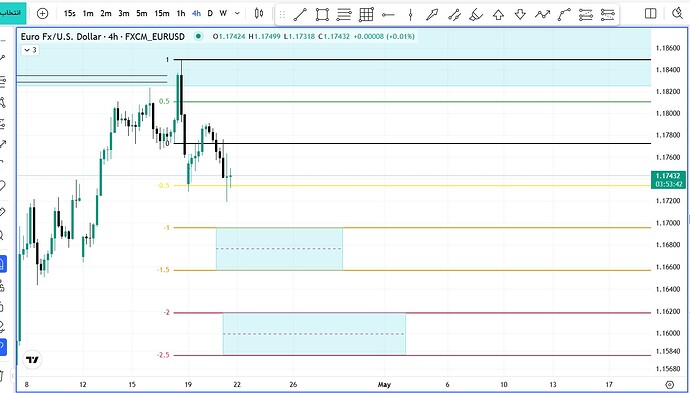Select the second-to-last position tool in favorites bar

[x=586, y=15]
